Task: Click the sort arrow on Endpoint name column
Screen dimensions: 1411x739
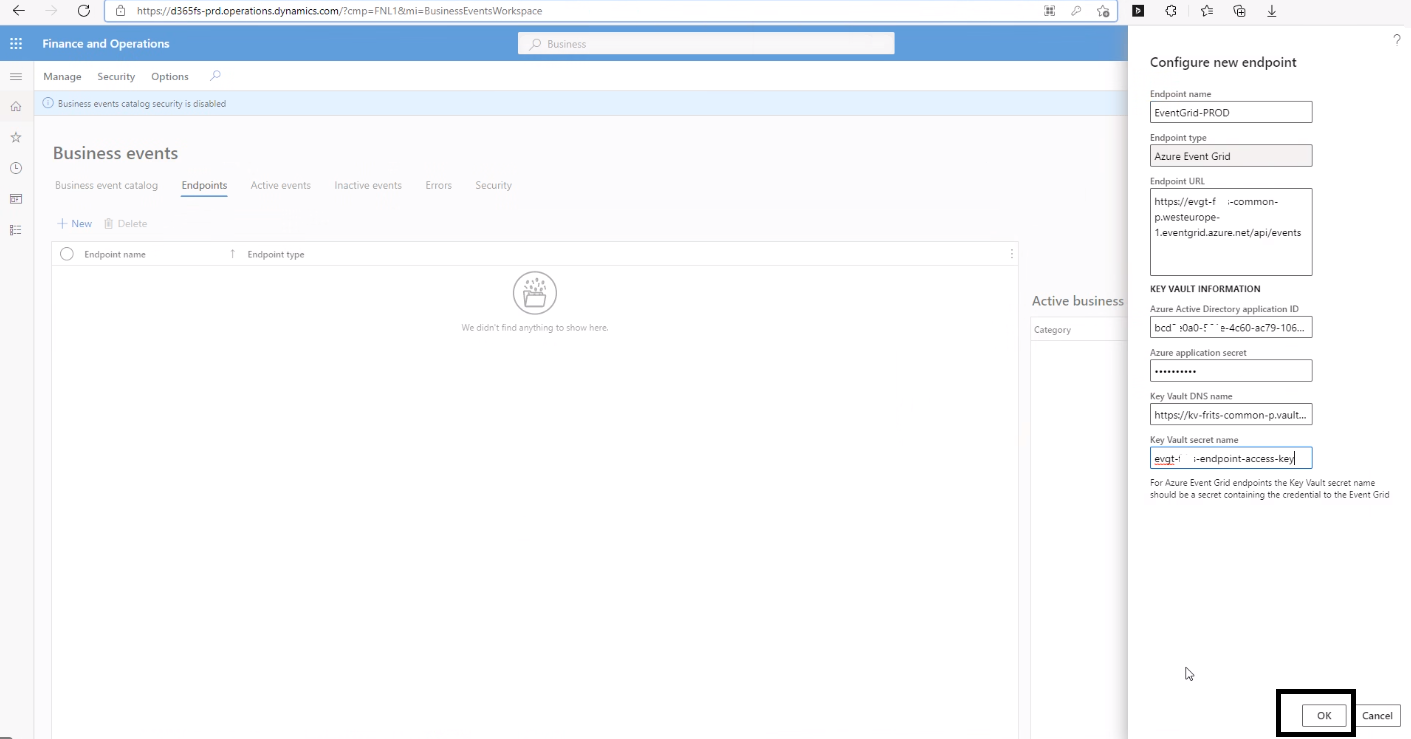Action: coord(233,254)
